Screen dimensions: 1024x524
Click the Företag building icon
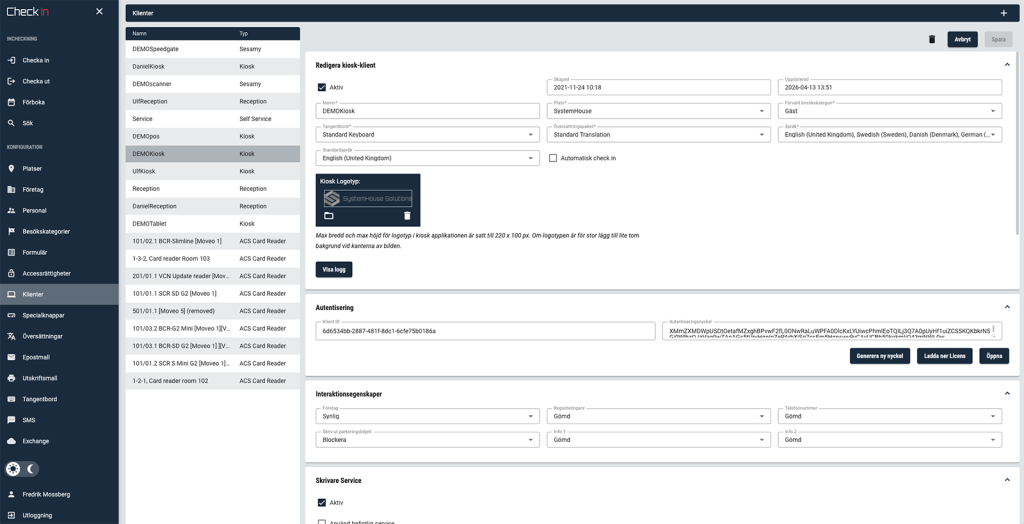tap(11, 189)
